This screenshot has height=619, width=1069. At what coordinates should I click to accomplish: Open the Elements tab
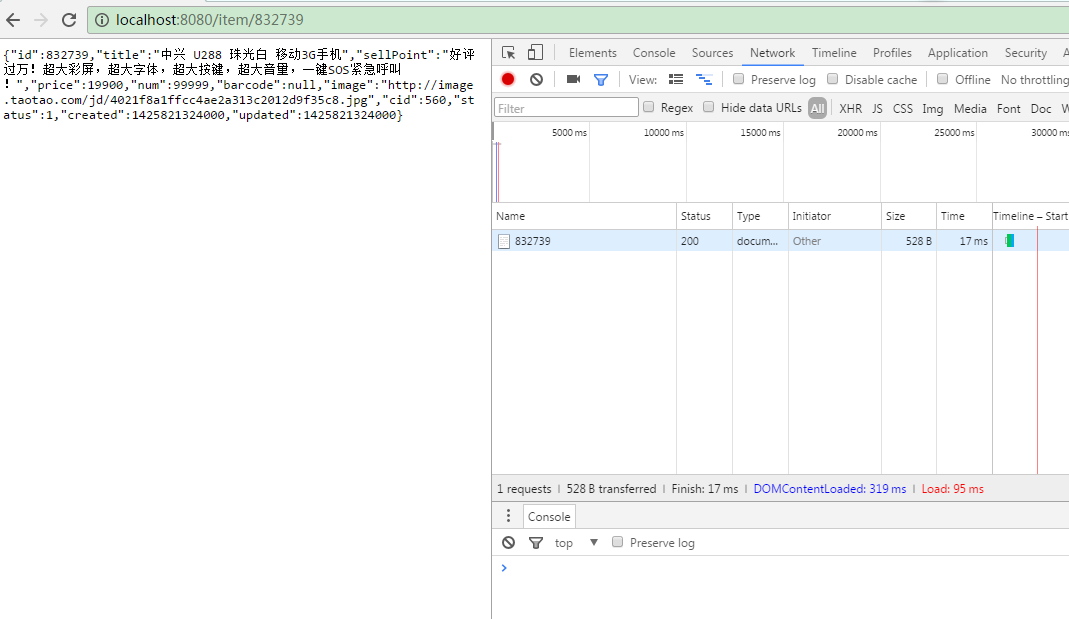click(592, 52)
